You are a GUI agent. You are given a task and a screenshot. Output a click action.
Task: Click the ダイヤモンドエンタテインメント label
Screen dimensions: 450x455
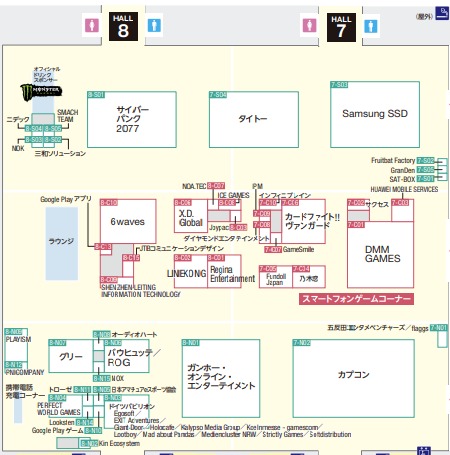[x=226, y=238]
